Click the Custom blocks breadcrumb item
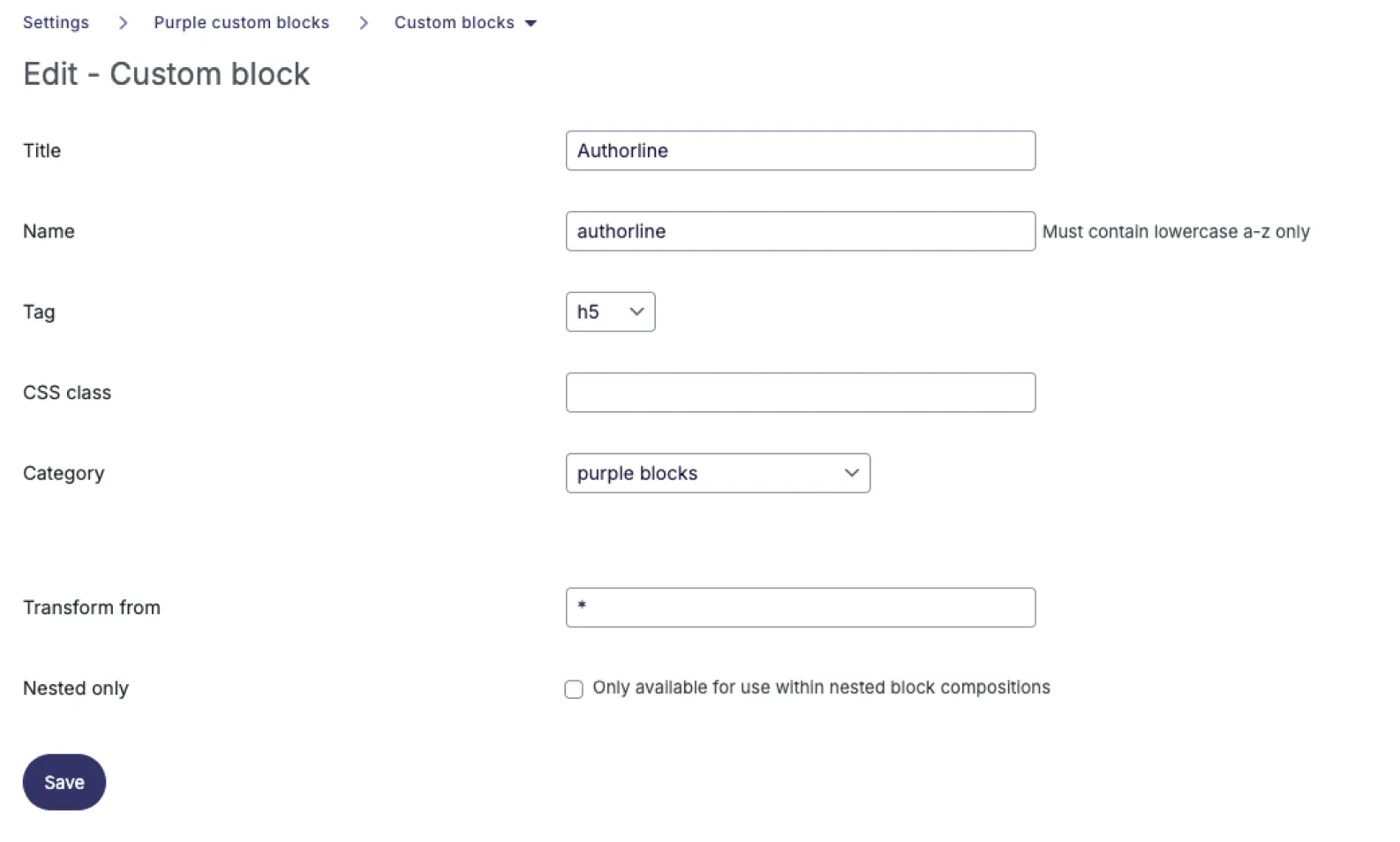 coord(454,22)
